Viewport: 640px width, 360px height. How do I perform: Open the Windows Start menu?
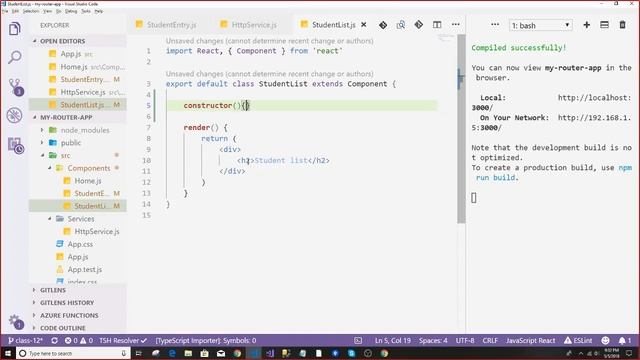(x=8, y=353)
